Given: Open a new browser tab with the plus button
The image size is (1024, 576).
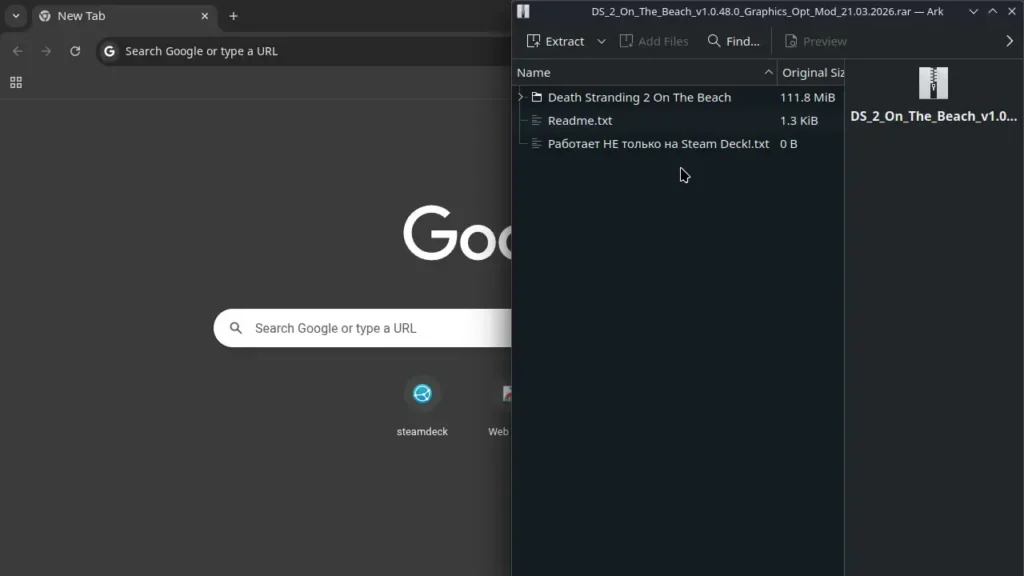Looking at the screenshot, I should [x=233, y=16].
